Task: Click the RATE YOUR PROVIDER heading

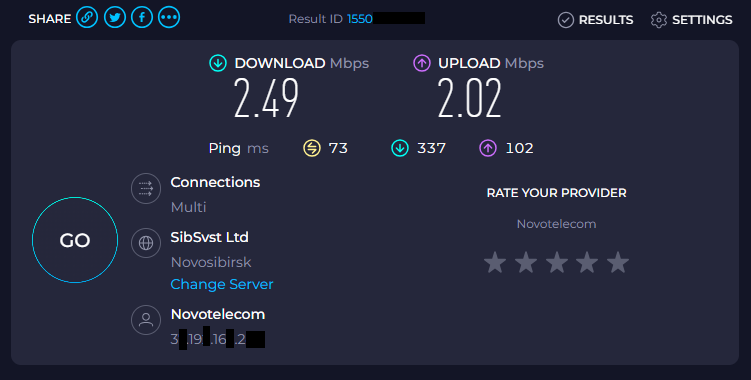Action: (557, 193)
